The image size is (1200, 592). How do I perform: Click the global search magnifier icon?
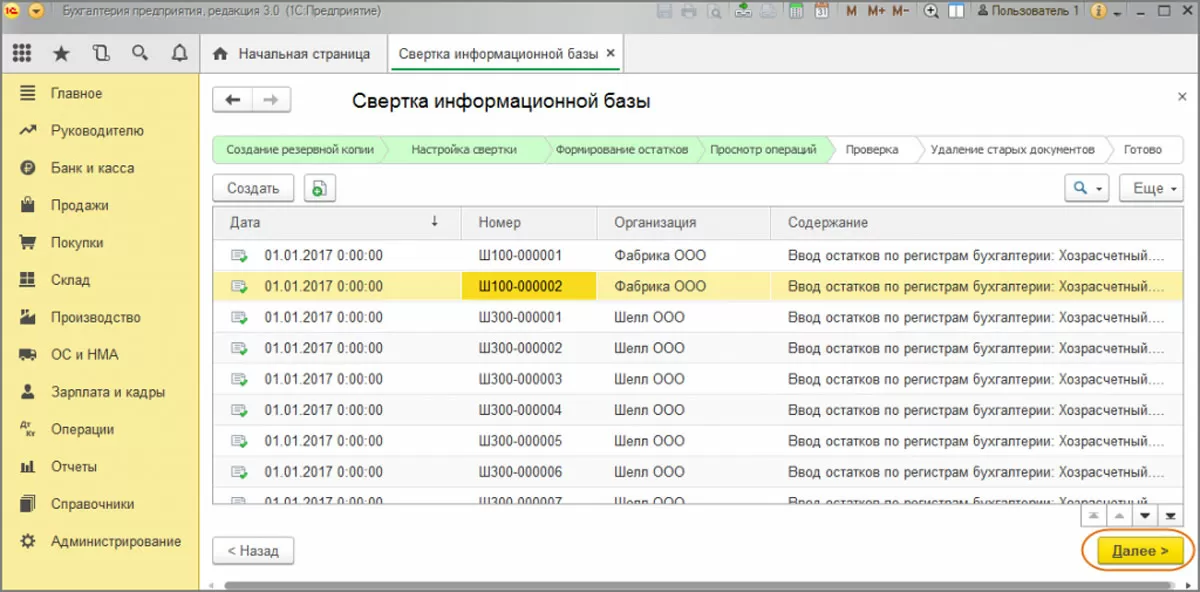tap(140, 53)
